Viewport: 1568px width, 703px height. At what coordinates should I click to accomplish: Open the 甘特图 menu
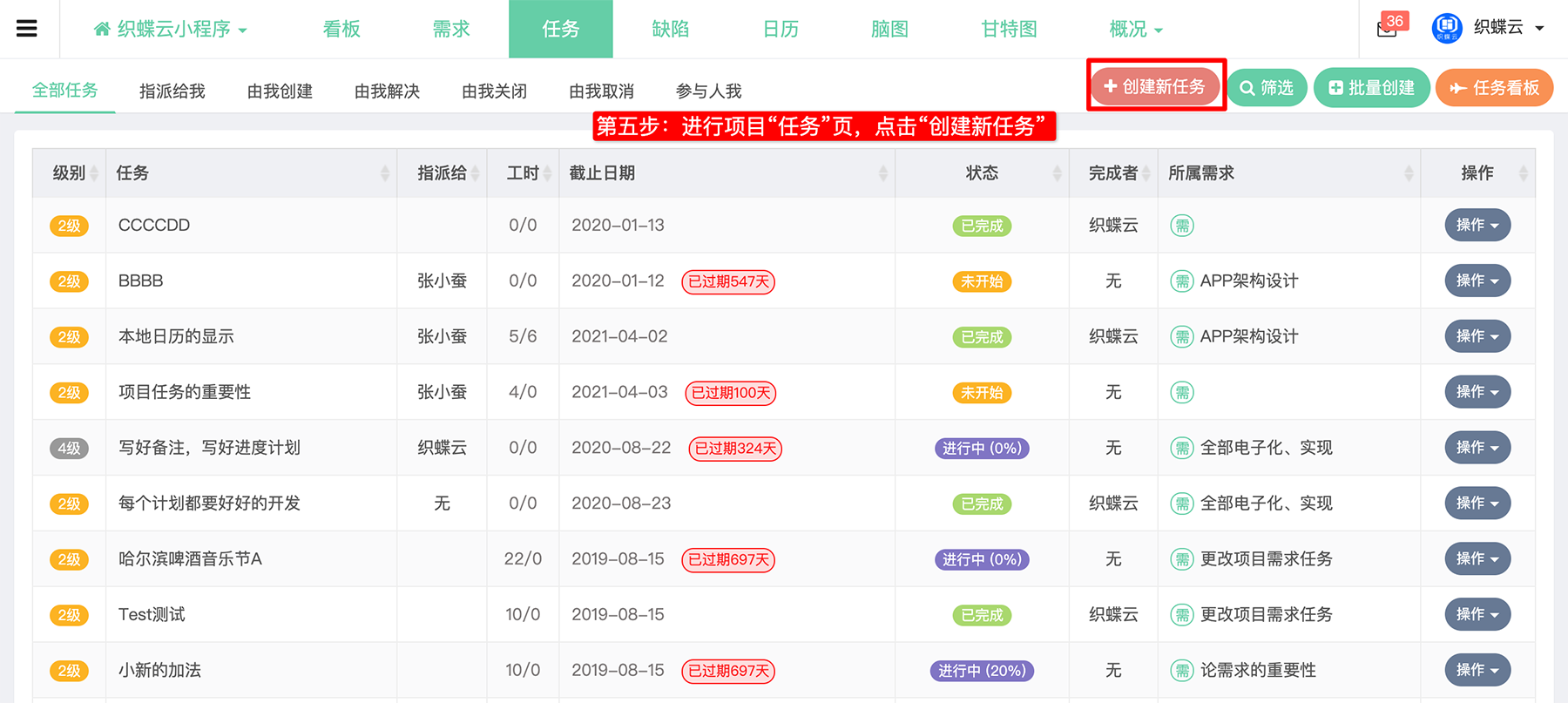1010,29
